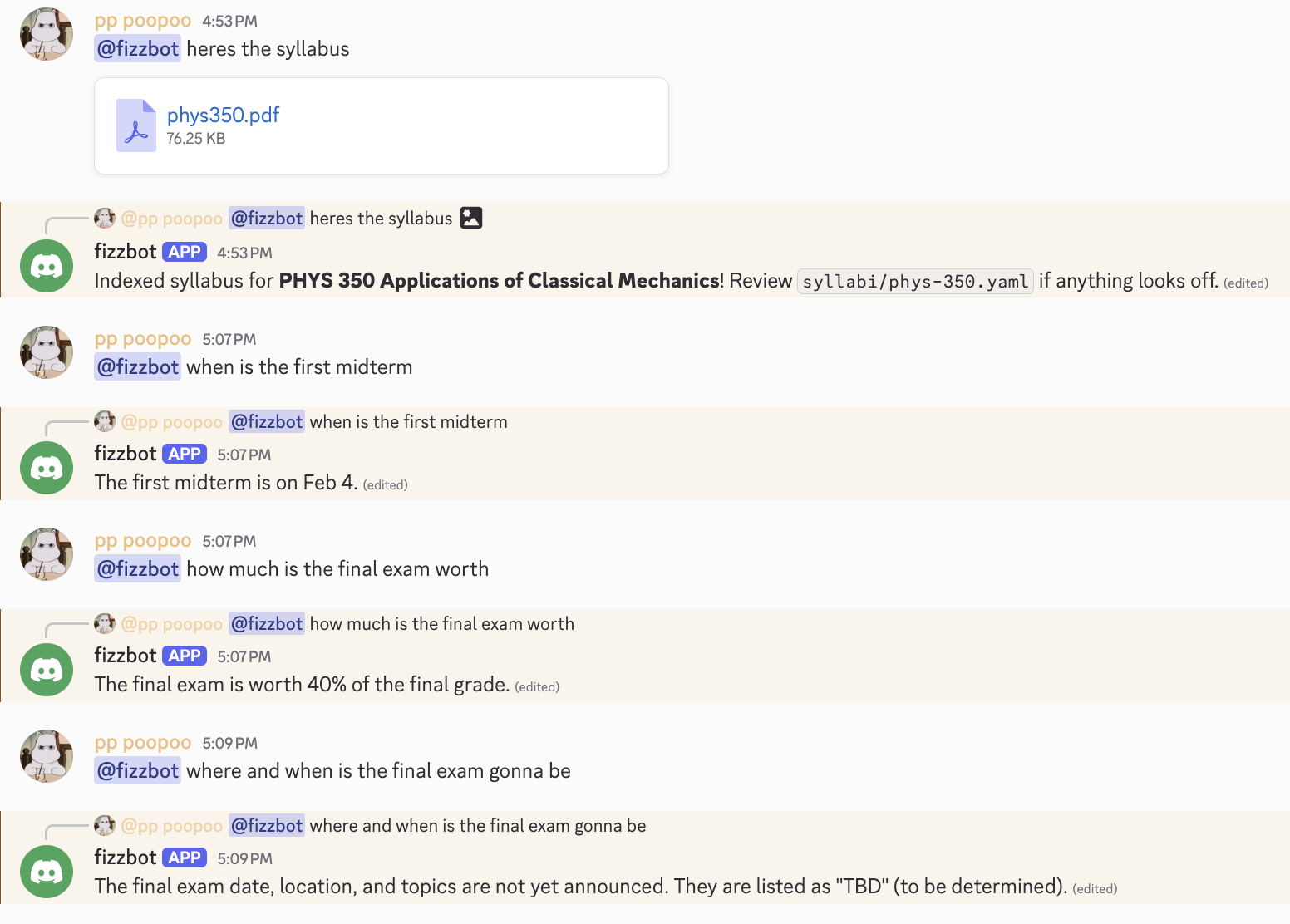
Task: Click the syllabi/phys-350.yaml code snippet
Action: click(x=915, y=282)
